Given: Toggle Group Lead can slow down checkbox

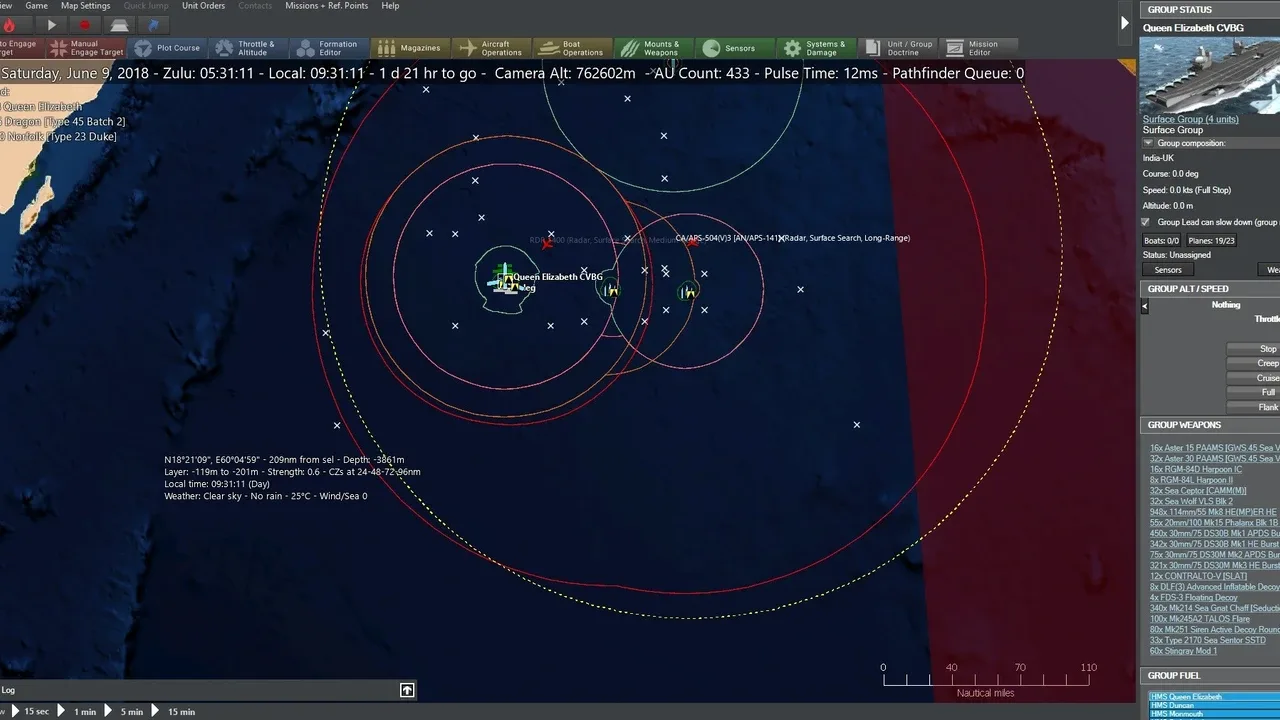Looking at the screenshot, I should [x=1146, y=222].
